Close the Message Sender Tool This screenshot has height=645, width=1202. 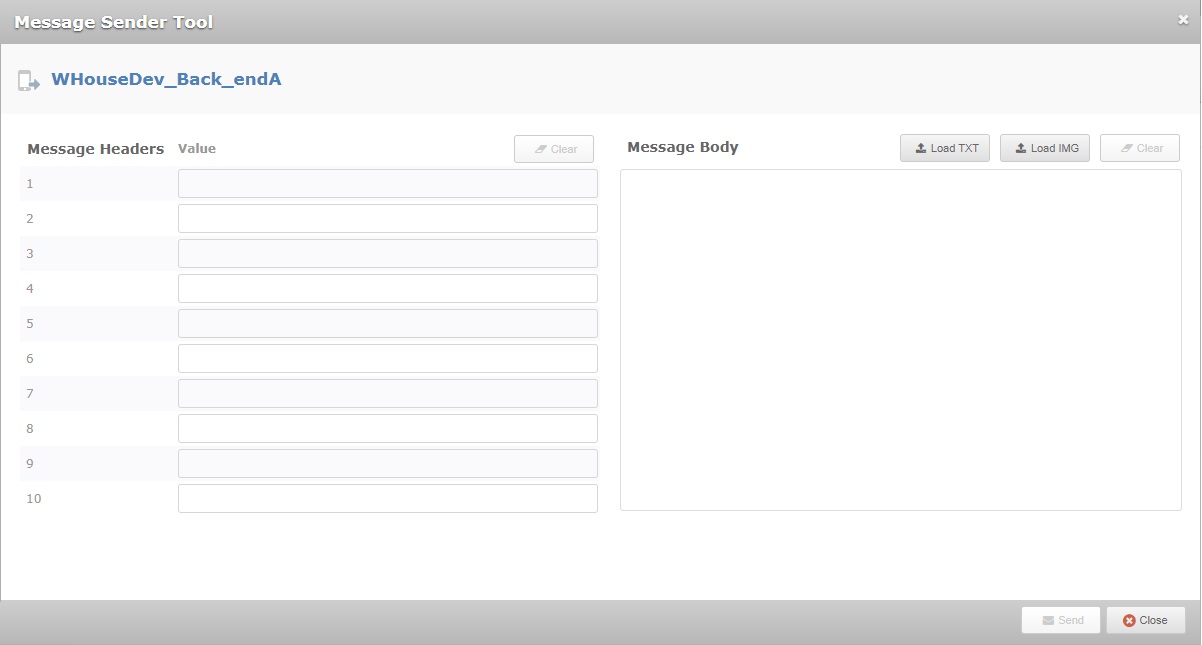point(1145,620)
